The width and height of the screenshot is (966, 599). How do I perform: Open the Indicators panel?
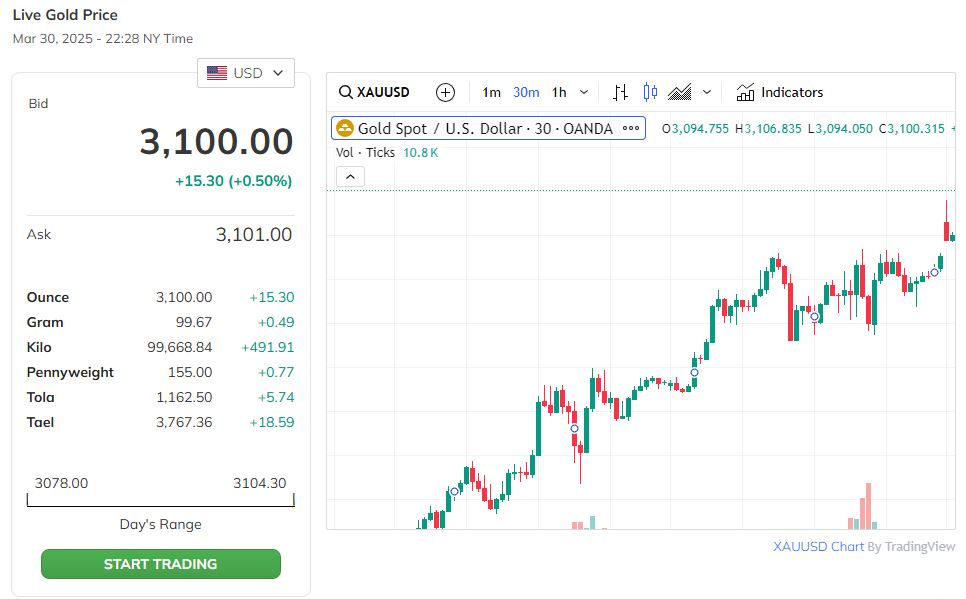click(780, 92)
